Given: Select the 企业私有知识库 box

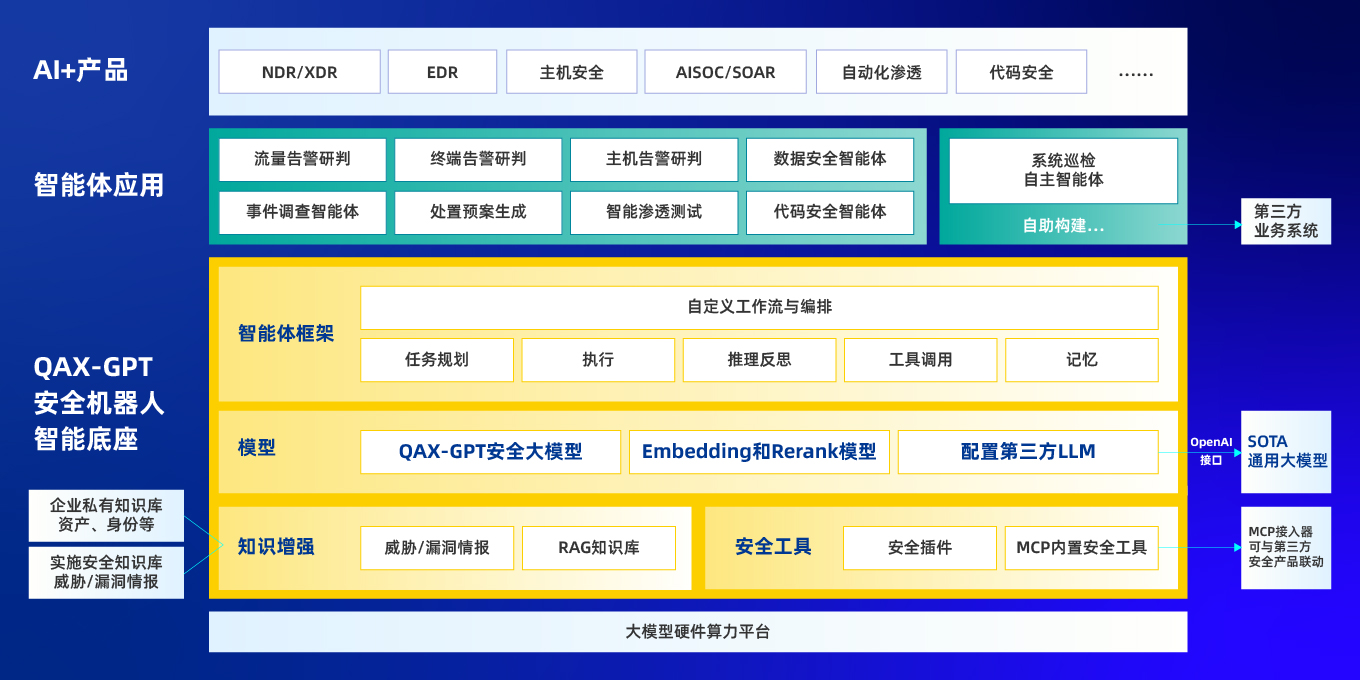Looking at the screenshot, I should [x=106, y=515].
